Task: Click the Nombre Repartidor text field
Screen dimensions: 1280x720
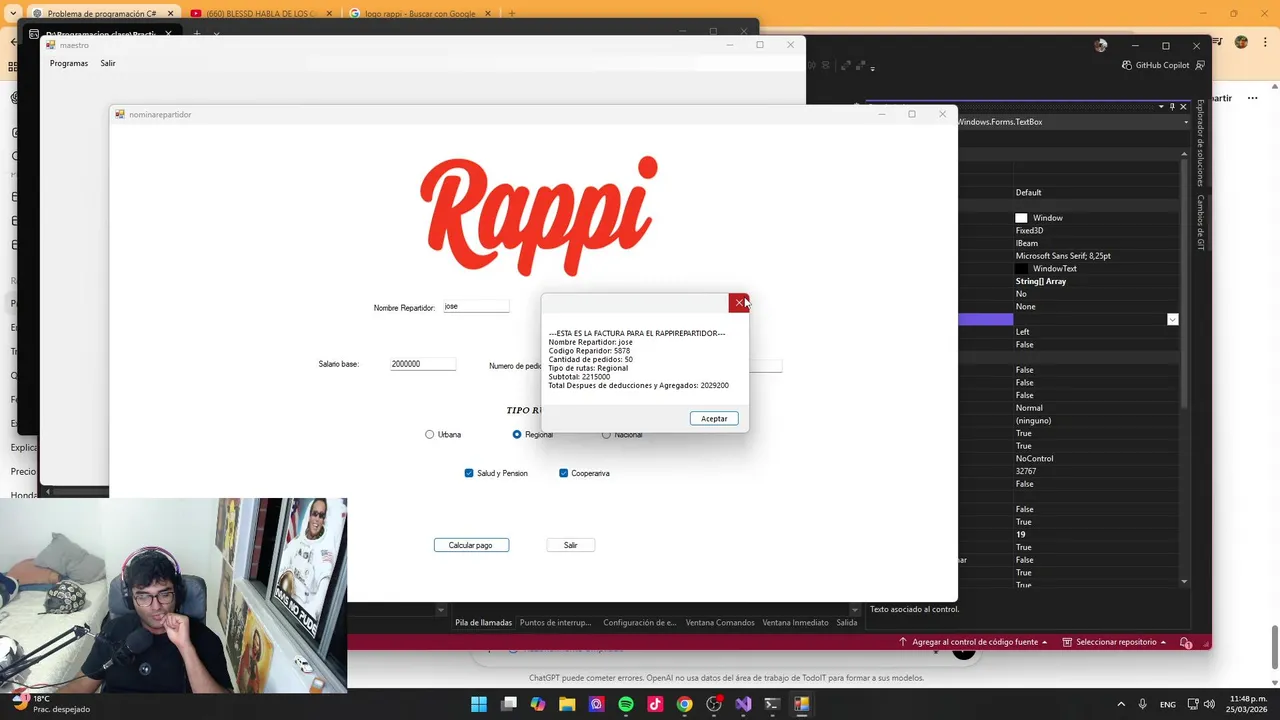Action: tap(476, 307)
